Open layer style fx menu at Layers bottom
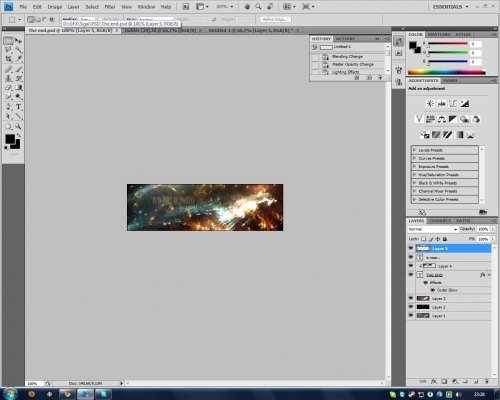500x400 pixels. [x=433, y=381]
